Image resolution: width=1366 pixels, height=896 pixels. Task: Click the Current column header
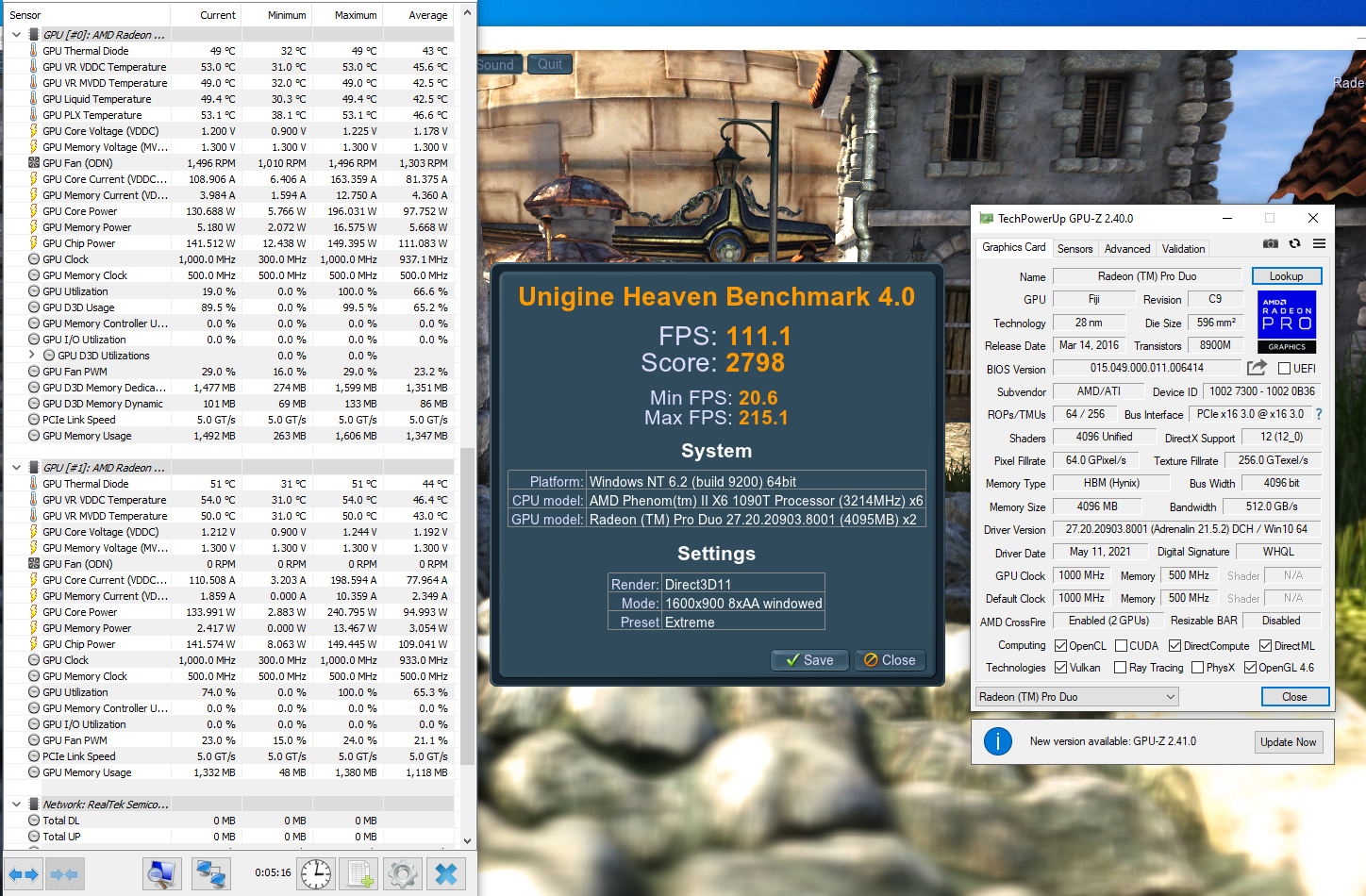(206, 15)
